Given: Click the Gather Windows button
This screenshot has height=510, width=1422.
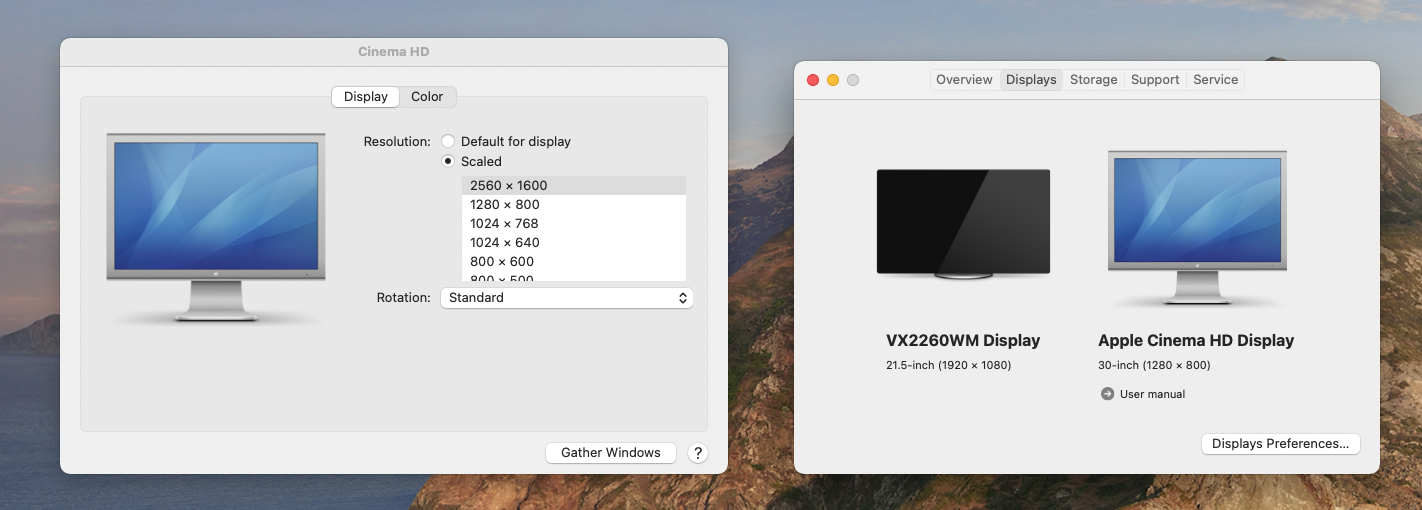Looking at the screenshot, I should pyautogui.click(x=611, y=453).
